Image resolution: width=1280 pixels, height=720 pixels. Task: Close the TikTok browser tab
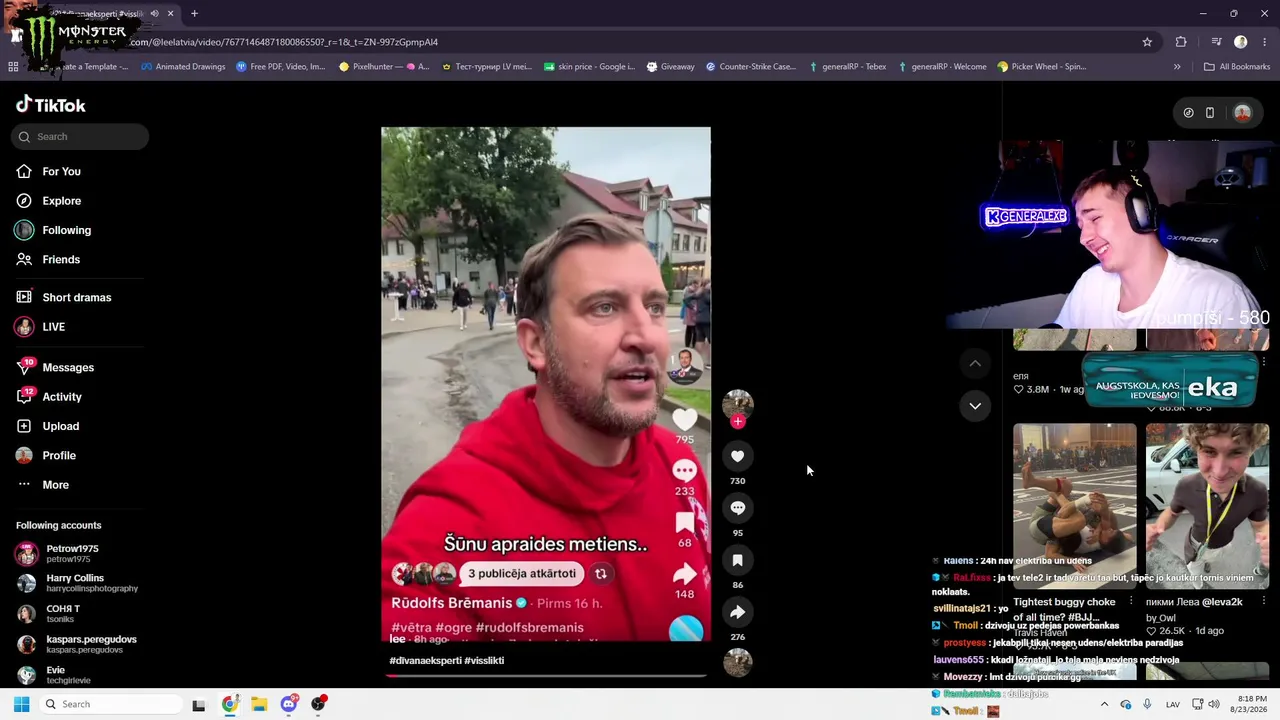[171, 14]
